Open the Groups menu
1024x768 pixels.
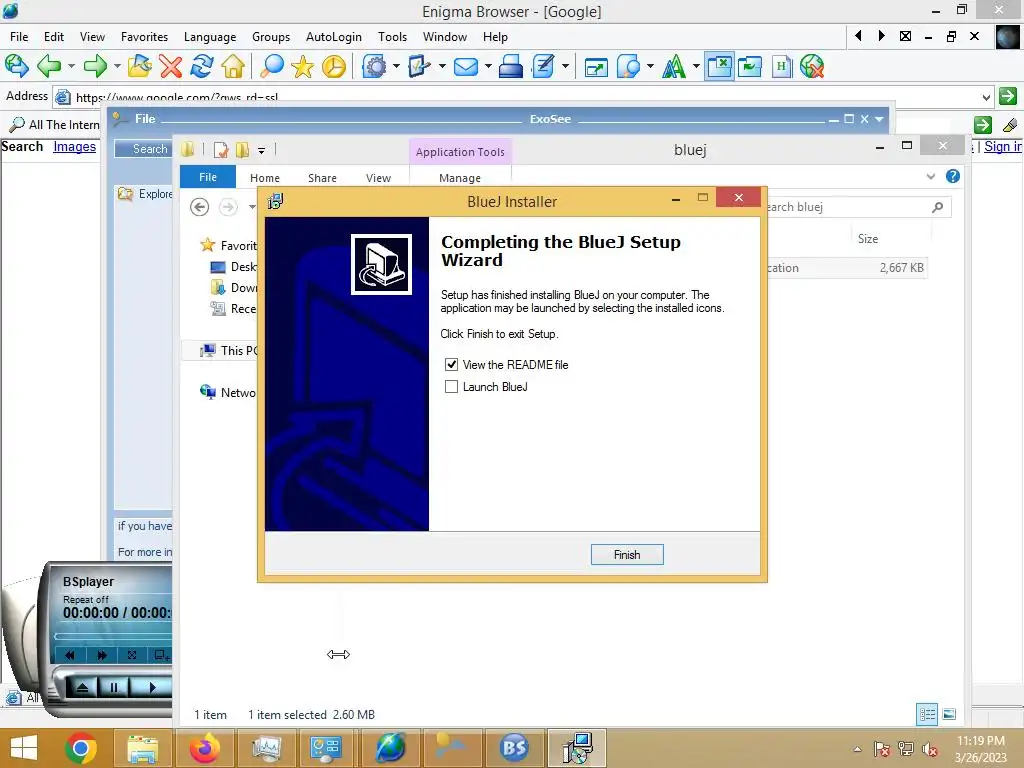coord(271,37)
